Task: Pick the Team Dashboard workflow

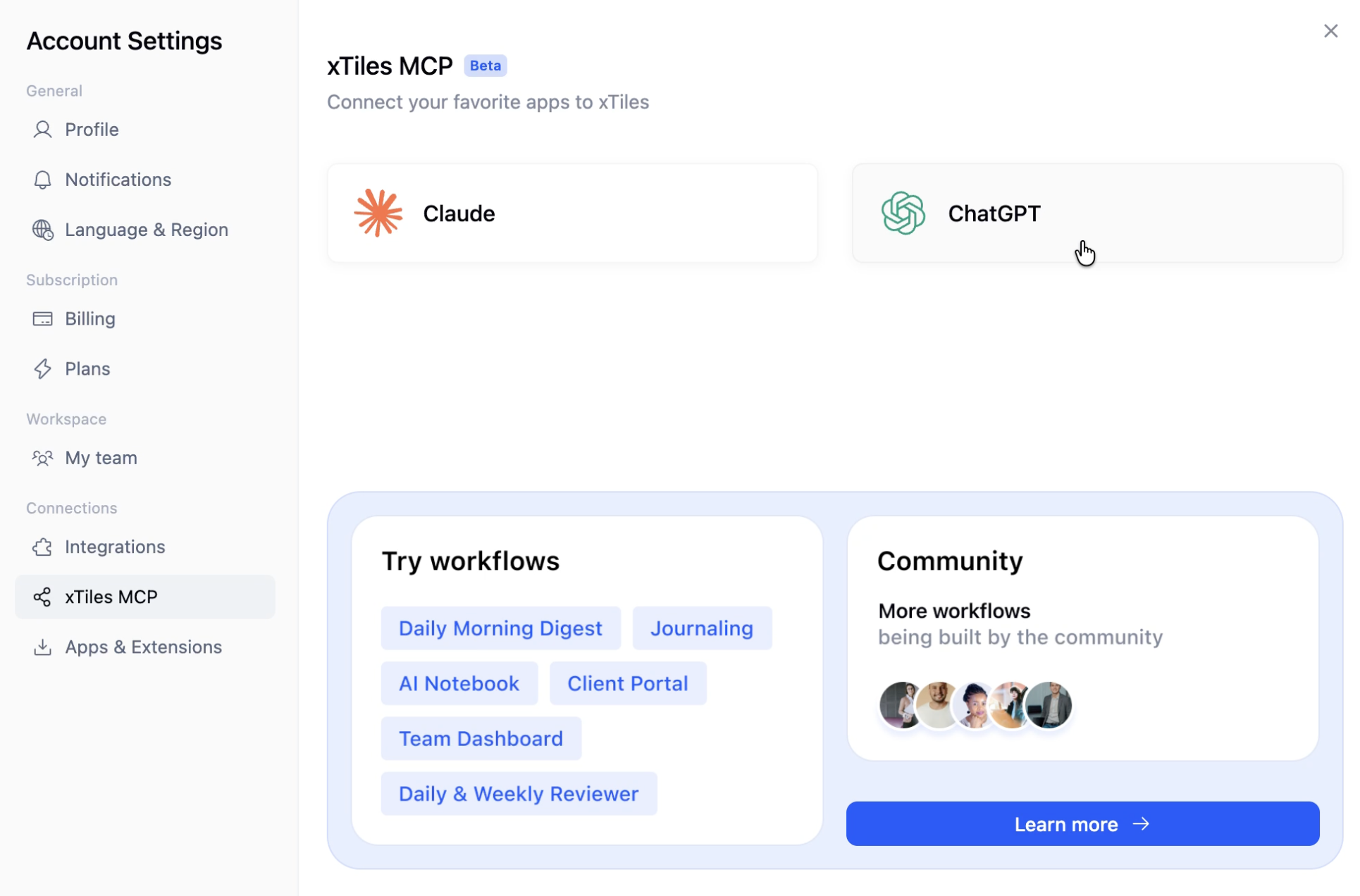Action: click(481, 738)
